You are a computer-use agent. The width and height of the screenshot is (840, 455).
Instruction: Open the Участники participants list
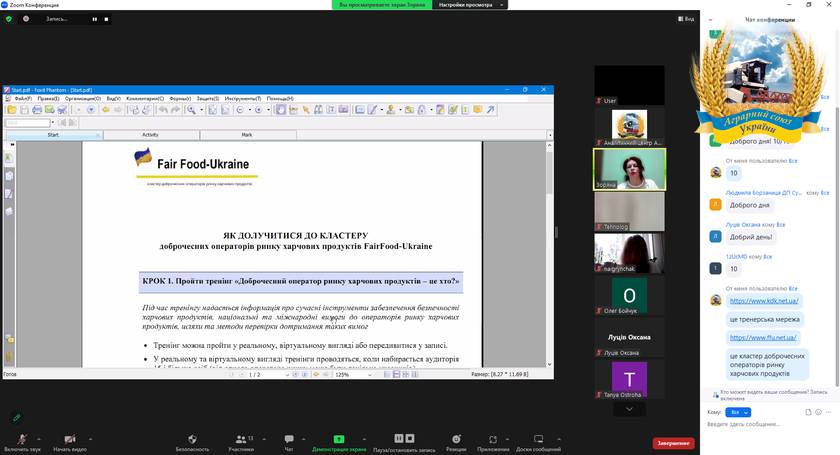pos(241,442)
